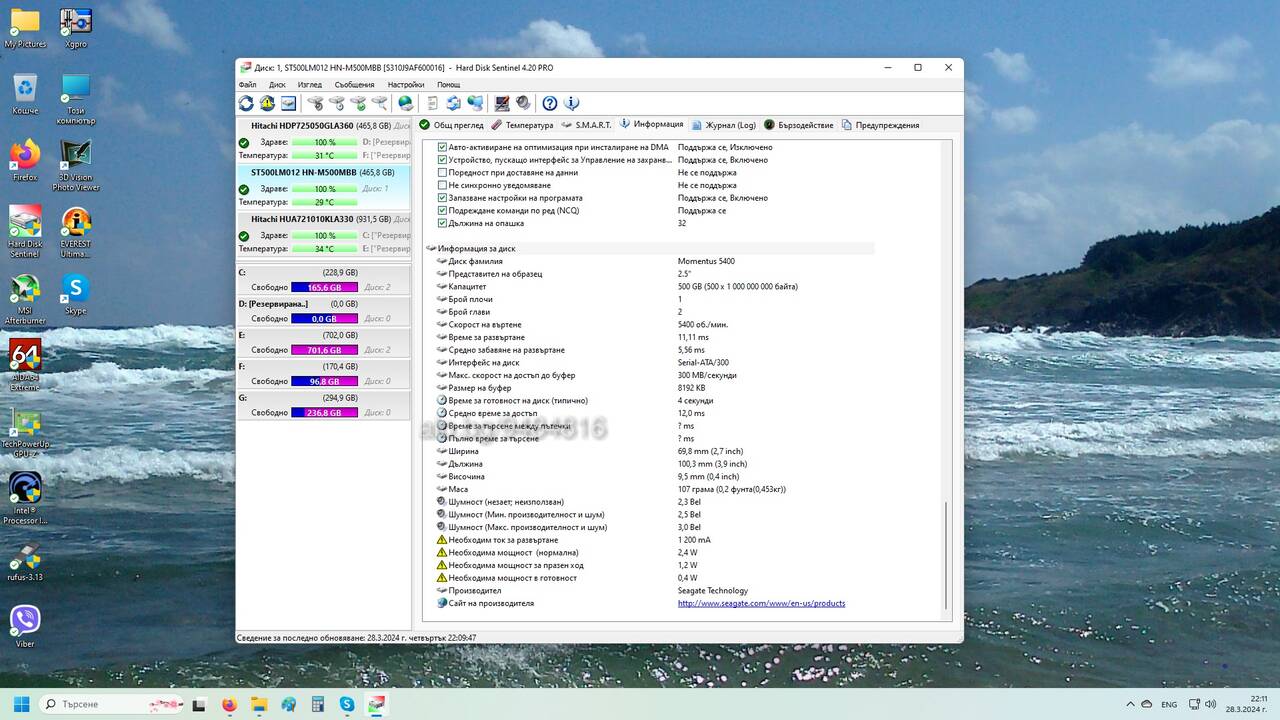
Task: Click the refresh arrows icon in the toolbar
Action: (x=246, y=103)
